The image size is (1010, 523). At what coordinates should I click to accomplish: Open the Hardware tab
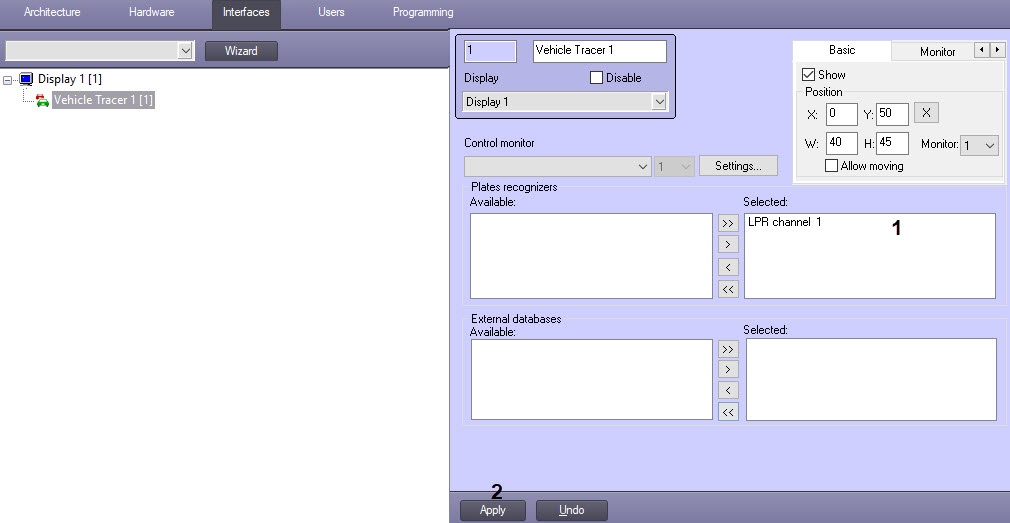click(x=151, y=12)
